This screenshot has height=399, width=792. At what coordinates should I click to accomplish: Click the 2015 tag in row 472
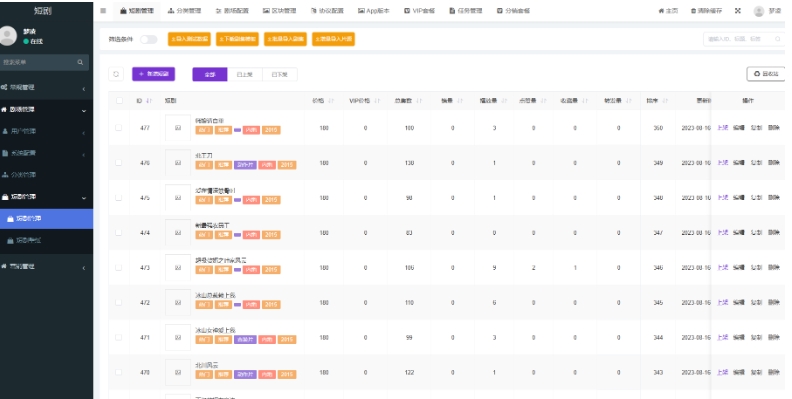[x=271, y=305]
